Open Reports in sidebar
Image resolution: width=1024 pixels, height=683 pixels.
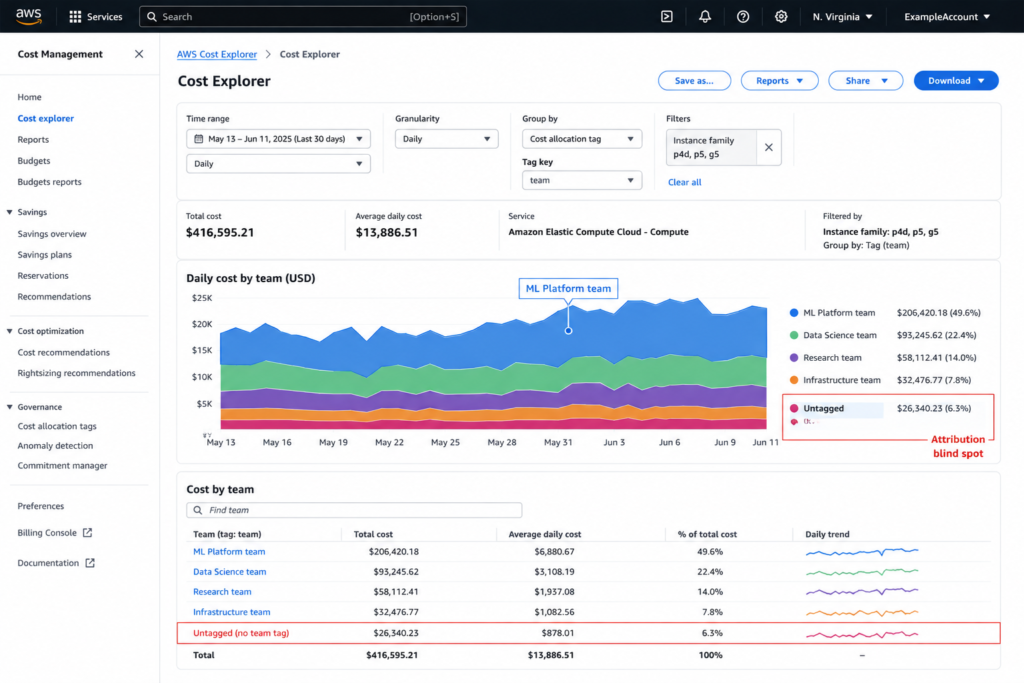(33, 140)
